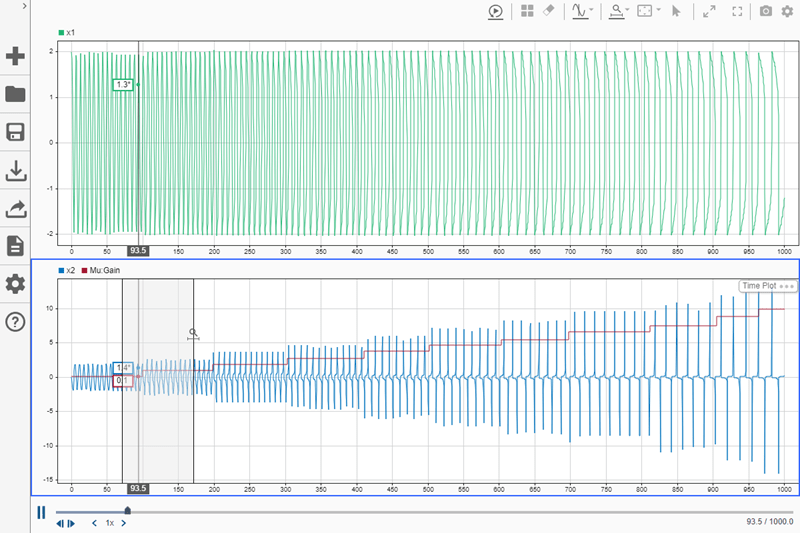
Task: Toggle data cursors with the curve icon
Action: (580, 11)
